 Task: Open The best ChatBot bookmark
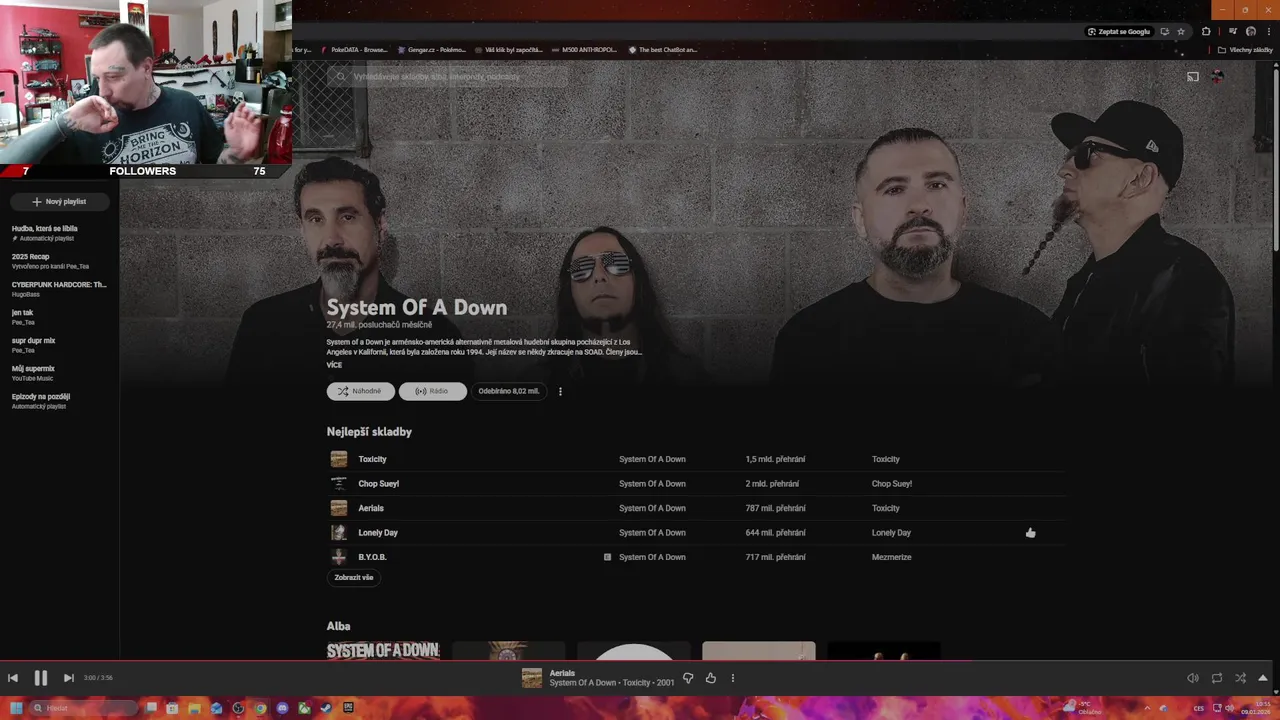pos(662,49)
